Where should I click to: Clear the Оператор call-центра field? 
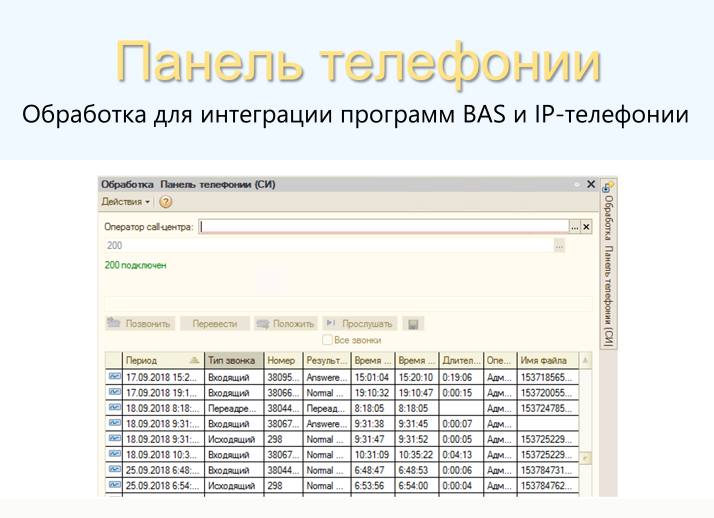pos(586,227)
